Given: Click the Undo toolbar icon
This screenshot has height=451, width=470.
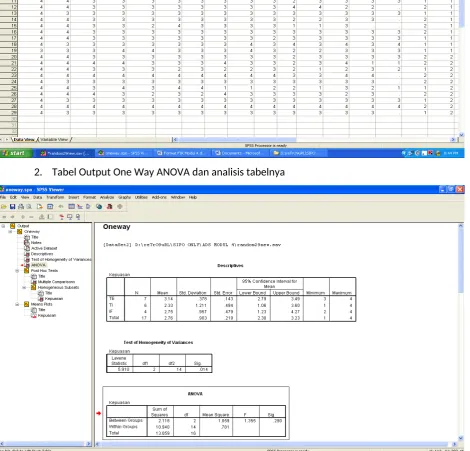Looking at the screenshot, I should pos(61,207).
